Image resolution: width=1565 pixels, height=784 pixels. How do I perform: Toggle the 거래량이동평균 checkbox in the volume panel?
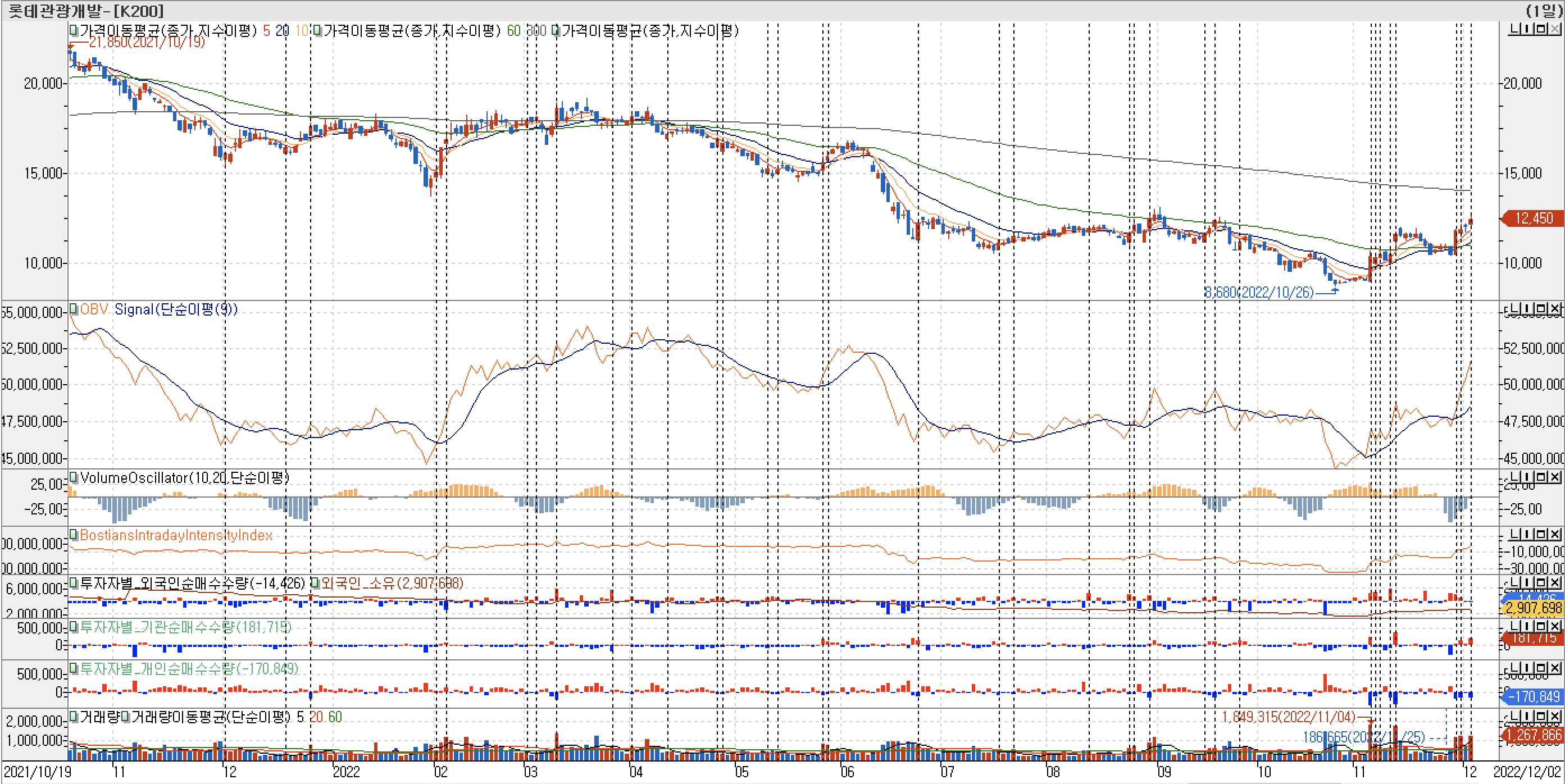(x=125, y=717)
